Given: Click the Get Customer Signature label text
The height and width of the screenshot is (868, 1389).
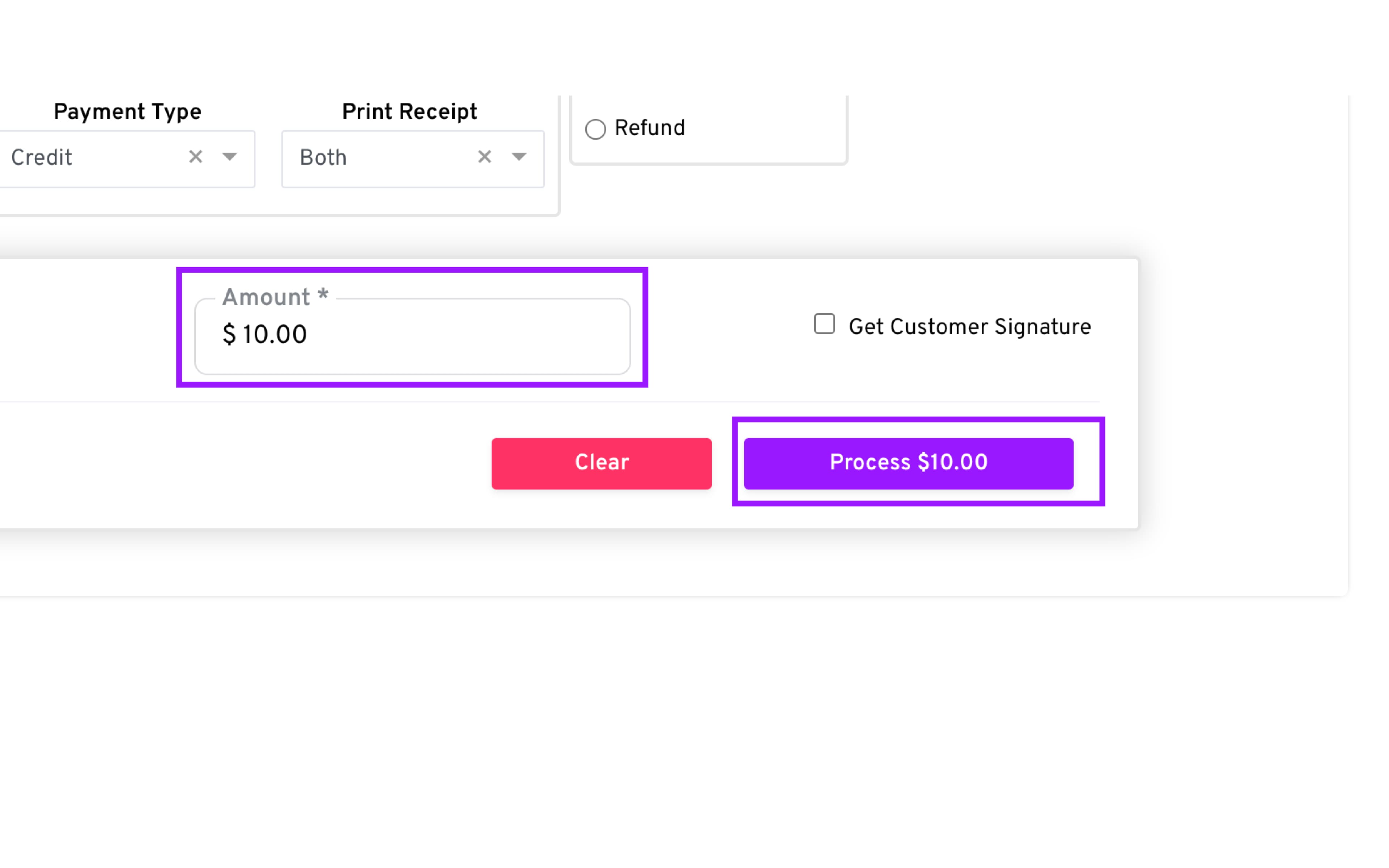Looking at the screenshot, I should click(969, 327).
